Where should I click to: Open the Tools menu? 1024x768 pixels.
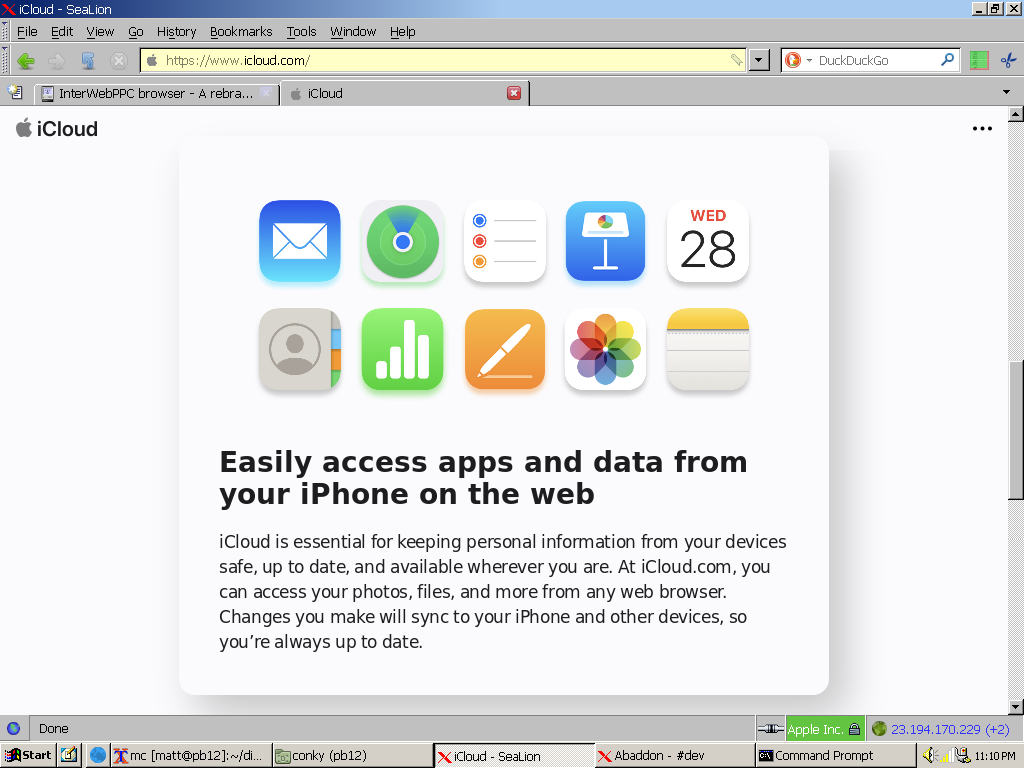pyautogui.click(x=302, y=31)
